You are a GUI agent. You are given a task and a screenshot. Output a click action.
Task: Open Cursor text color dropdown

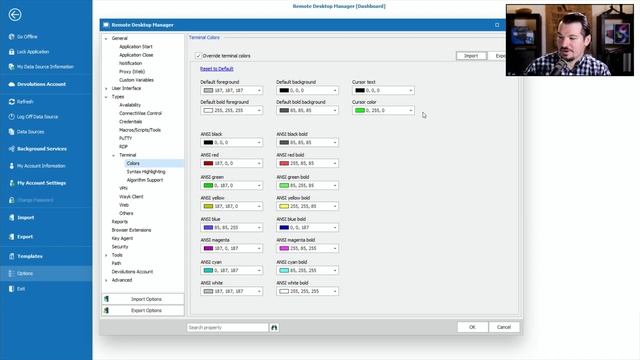click(411, 91)
